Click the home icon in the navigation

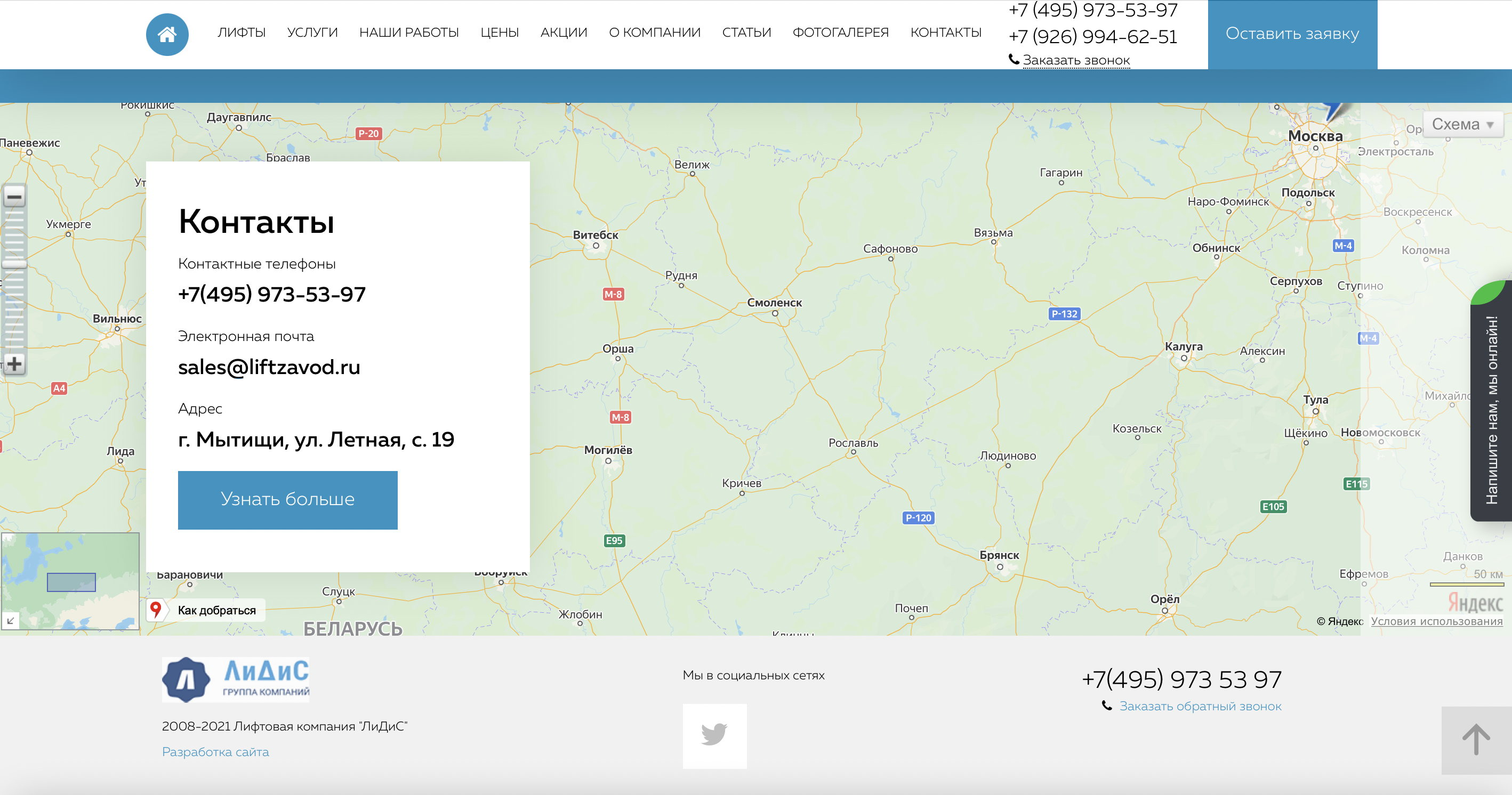pyautogui.click(x=167, y=35)
